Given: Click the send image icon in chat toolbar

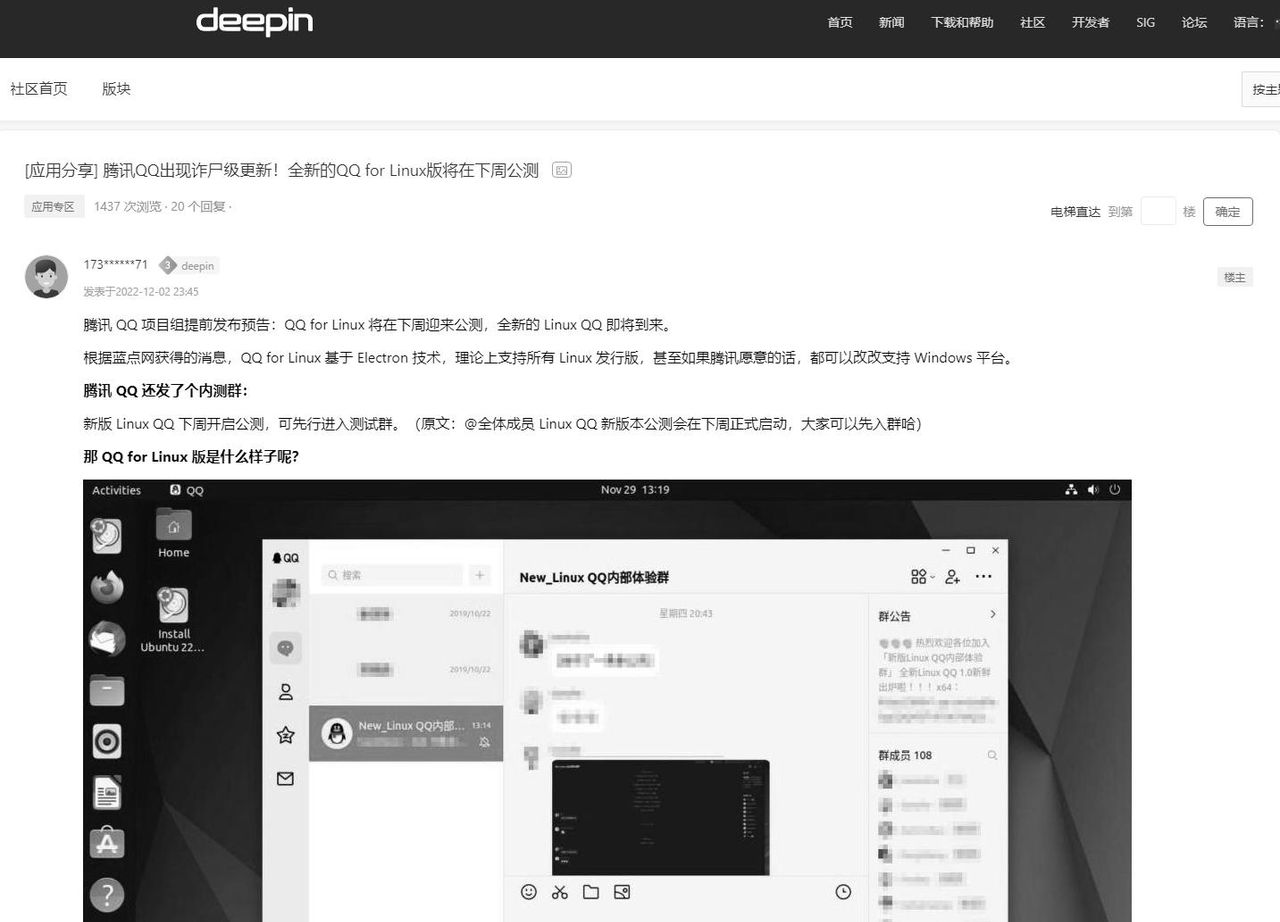Looking at the screenshot, I should tap(622, 892).
